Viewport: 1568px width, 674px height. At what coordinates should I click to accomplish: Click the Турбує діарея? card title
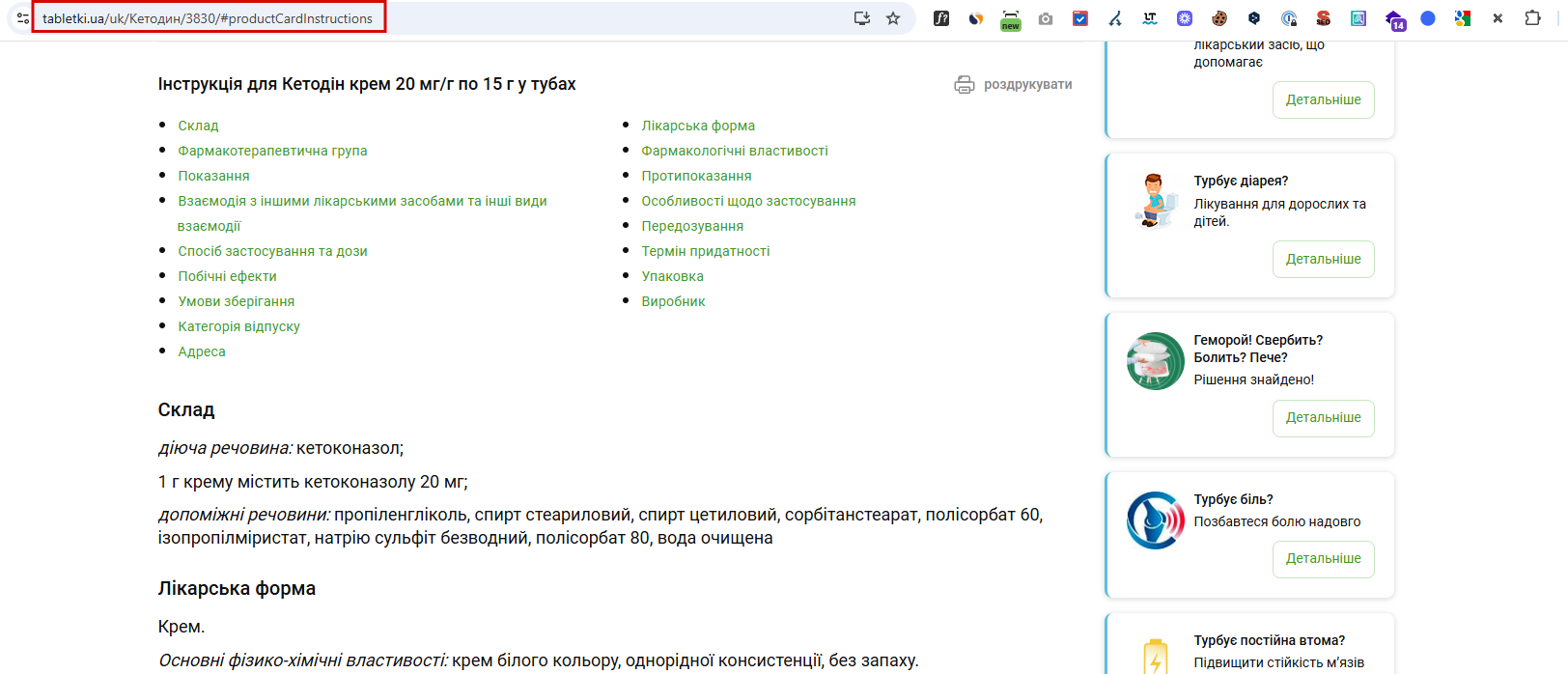point(1241,181)
